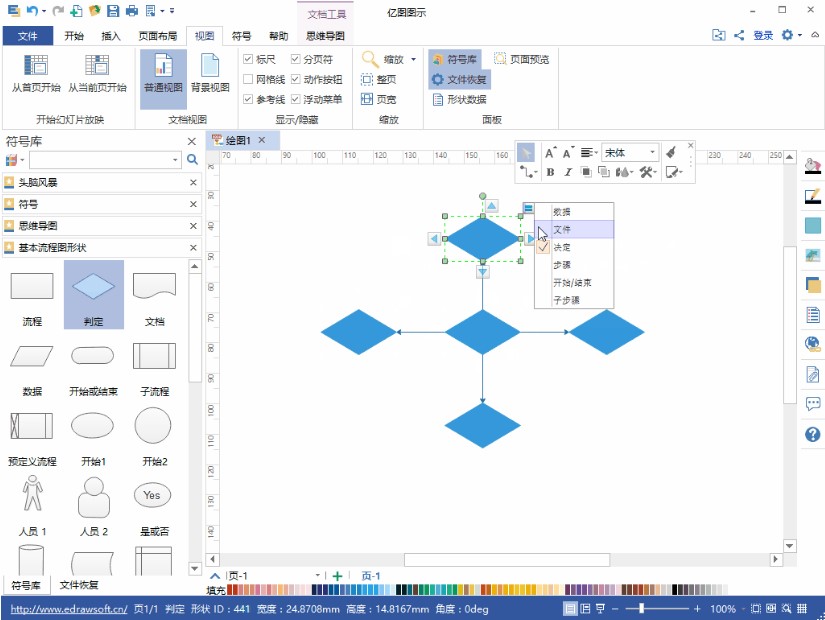Click the 登录 login button
This screenshot has height=620, width=825.
pos(762,33)
